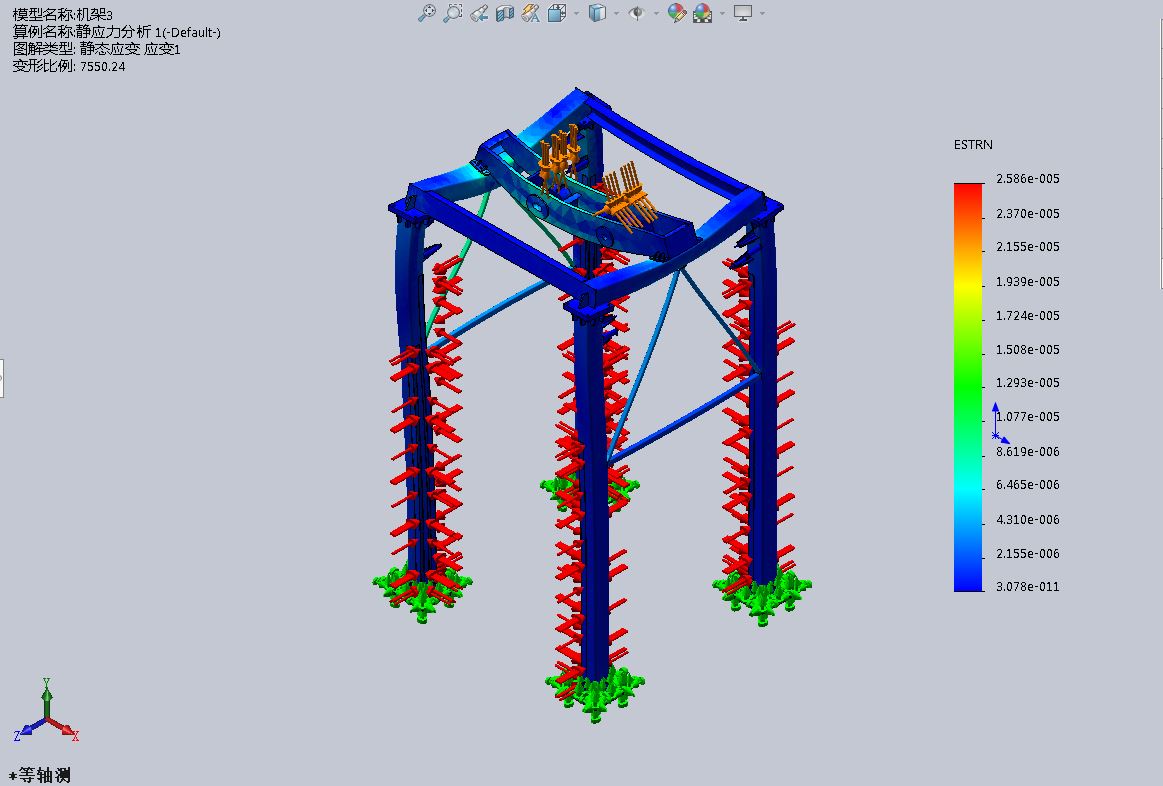The height and width of the screenshot is (786, 1163).
Task: Click the legend value 1.508e-005
Action: 1028,349
